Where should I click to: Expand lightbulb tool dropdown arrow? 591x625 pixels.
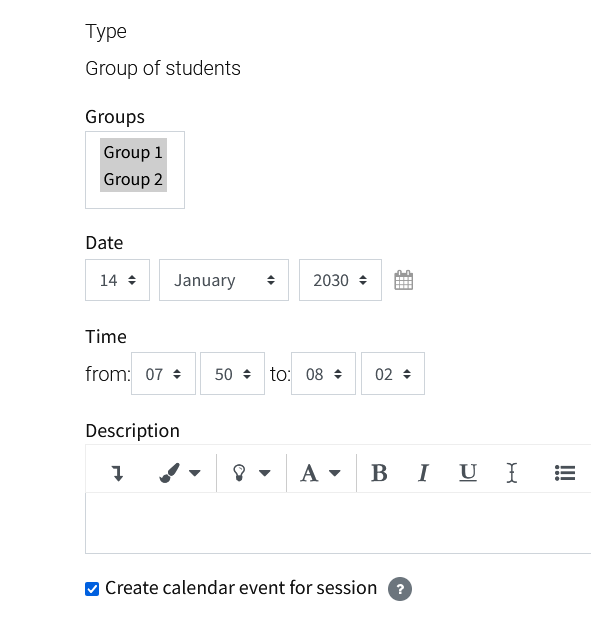tap(265, 473)
